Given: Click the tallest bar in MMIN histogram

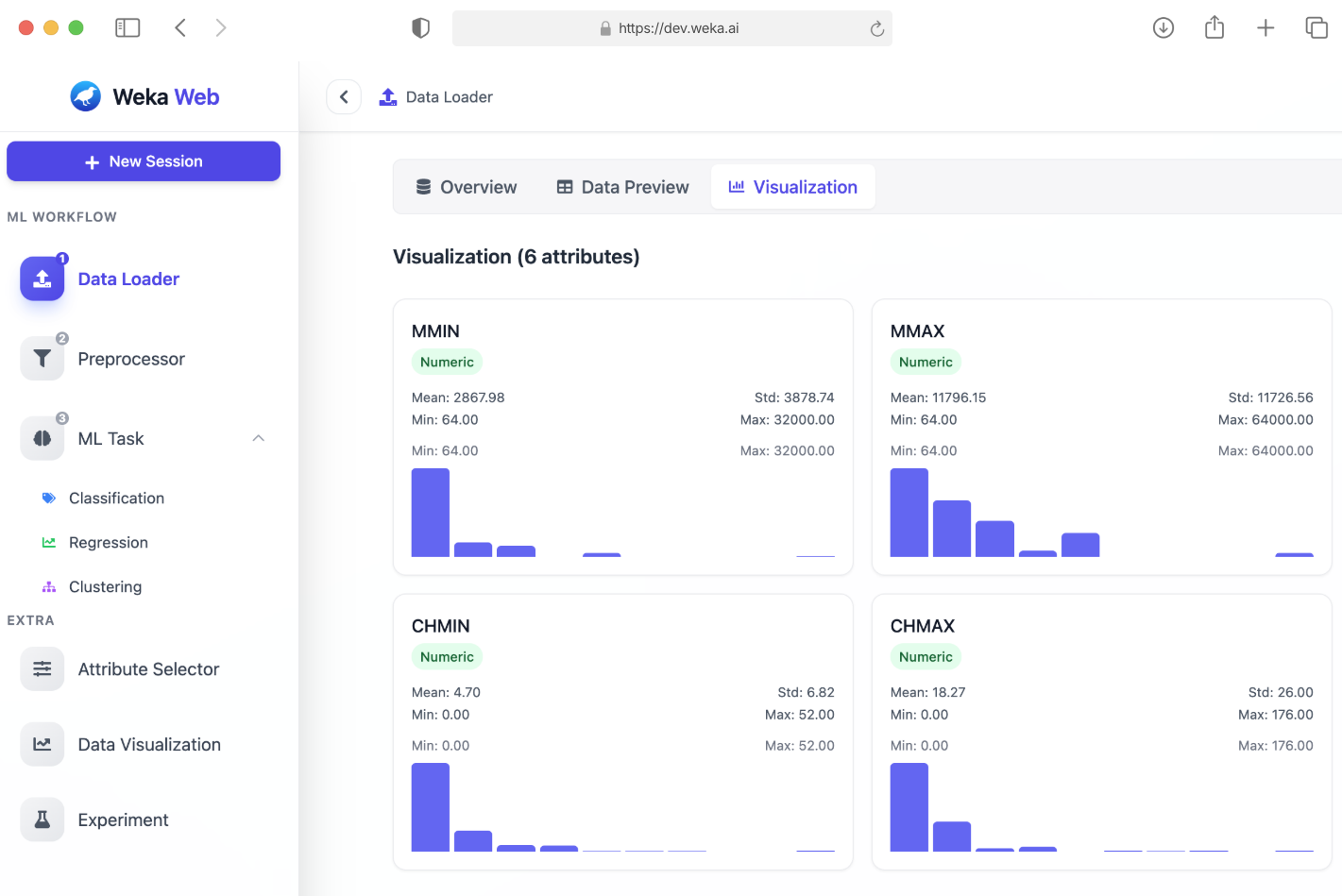Looking at the screenshot, I should tap(431, 513).
